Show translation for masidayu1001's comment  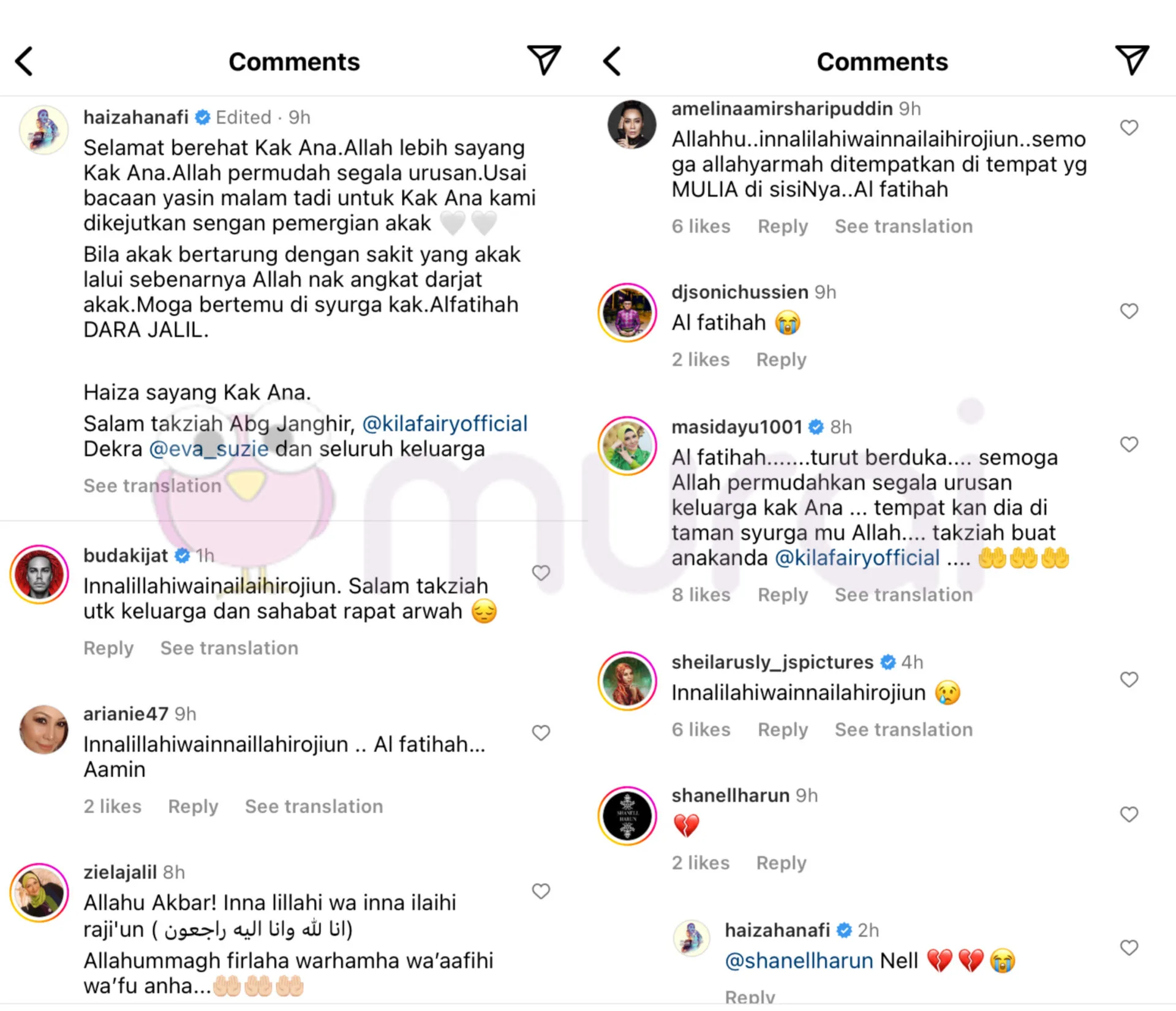903,595
